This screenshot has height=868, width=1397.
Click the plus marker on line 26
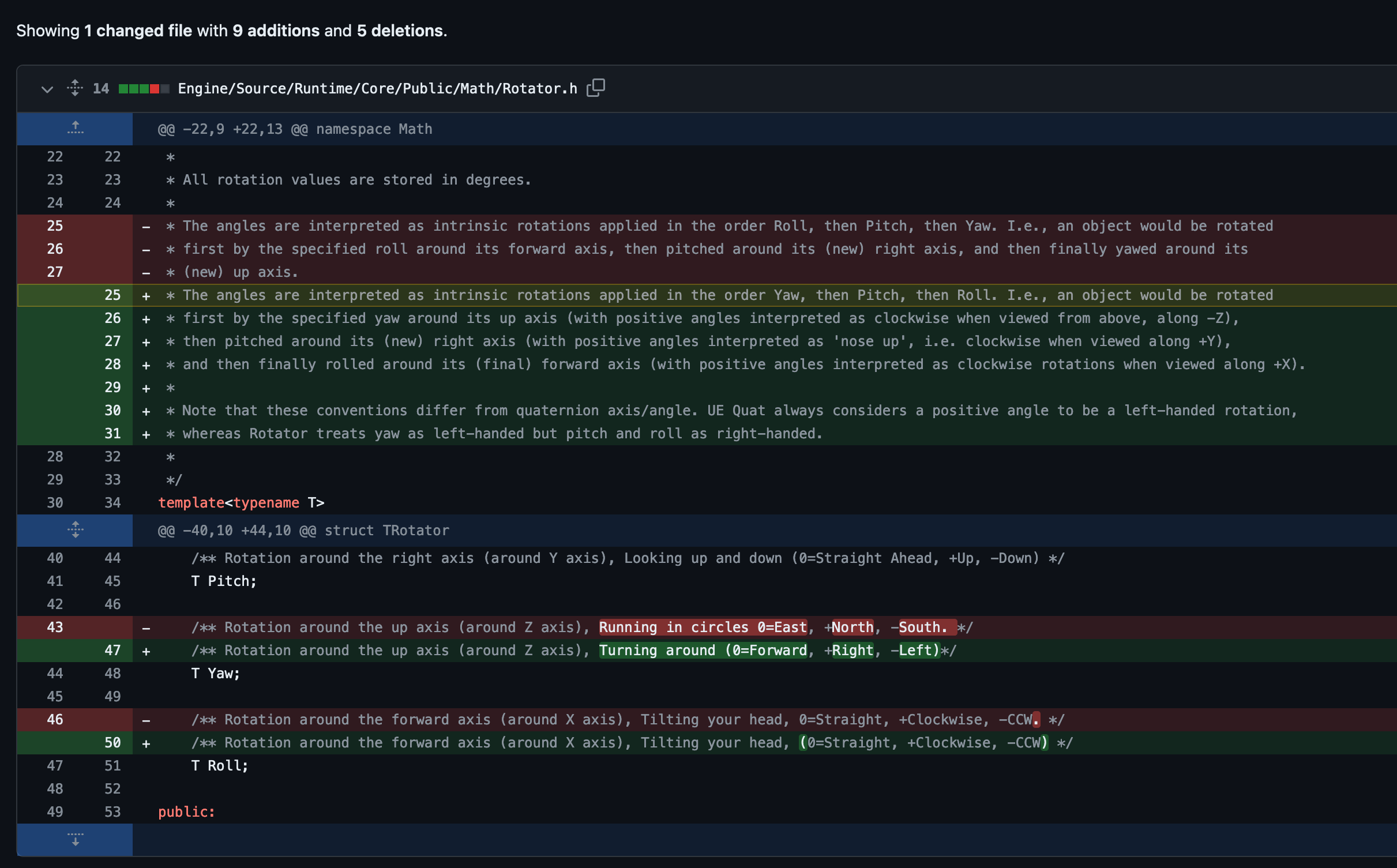(x=147, y=319)
